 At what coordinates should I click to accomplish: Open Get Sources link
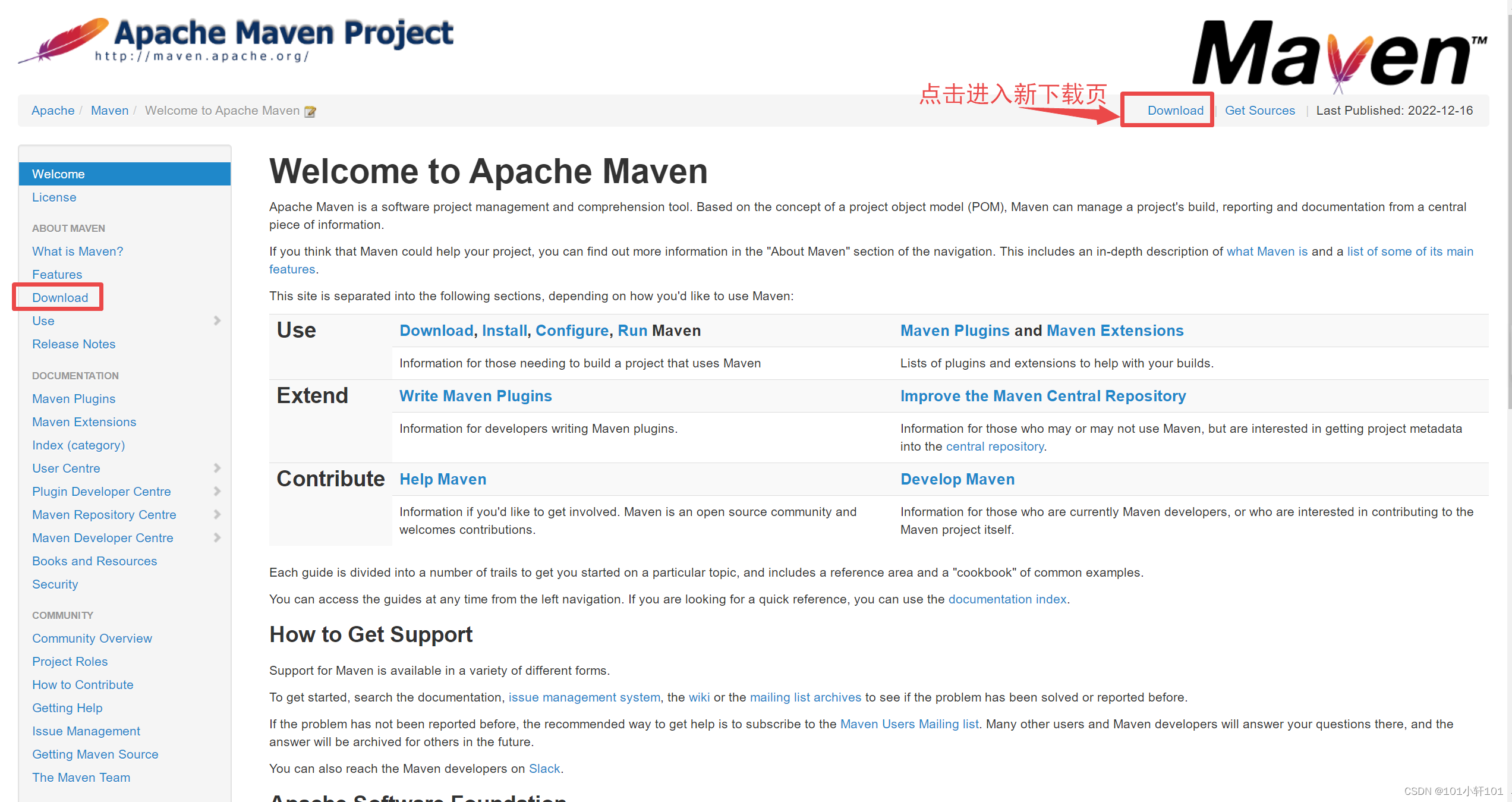[1259, 111]
